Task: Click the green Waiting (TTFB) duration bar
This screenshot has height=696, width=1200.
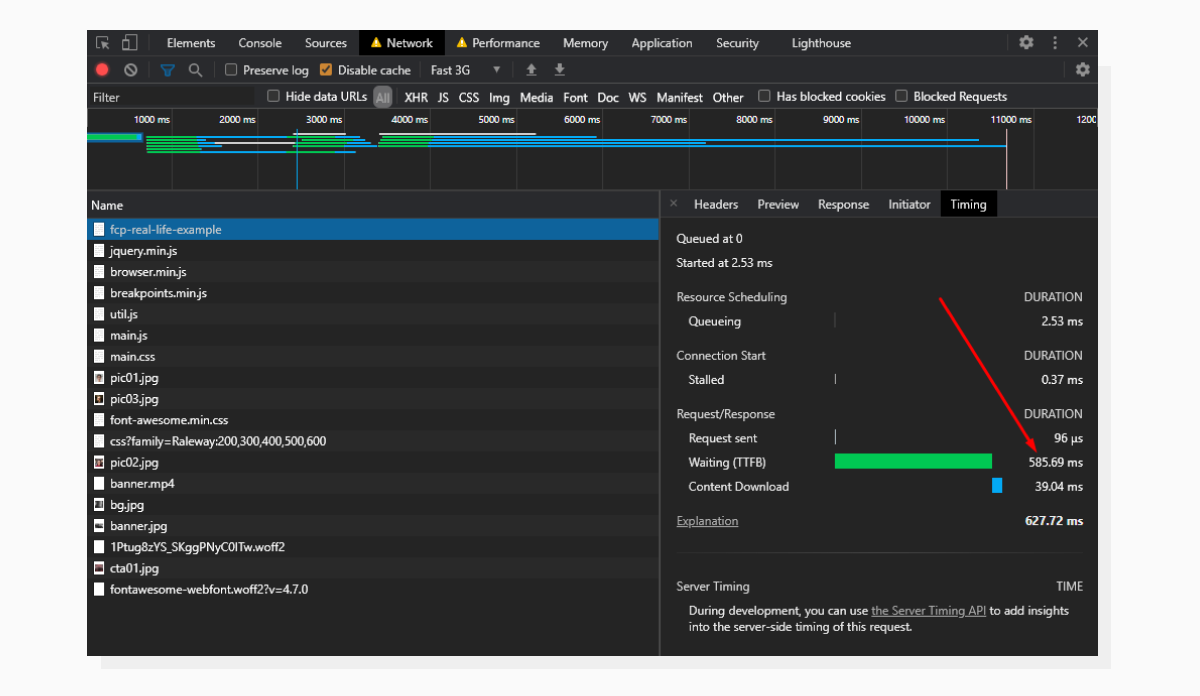Action: [913, 461]
